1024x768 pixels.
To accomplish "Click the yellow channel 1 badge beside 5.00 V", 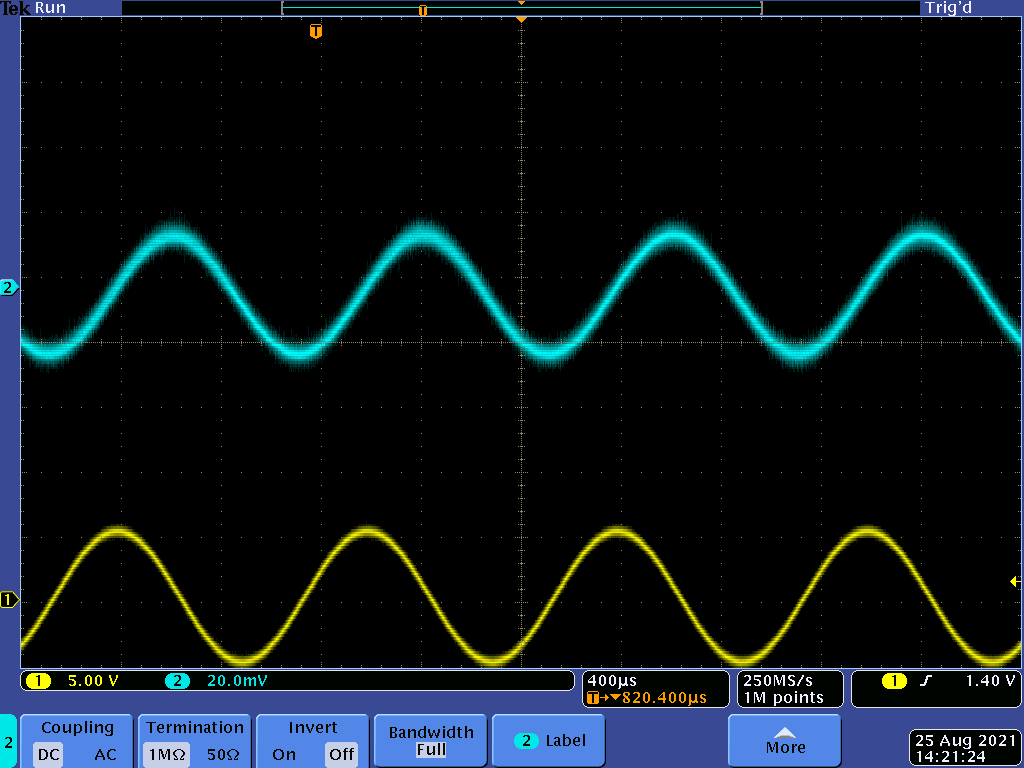I will [38, 681].
